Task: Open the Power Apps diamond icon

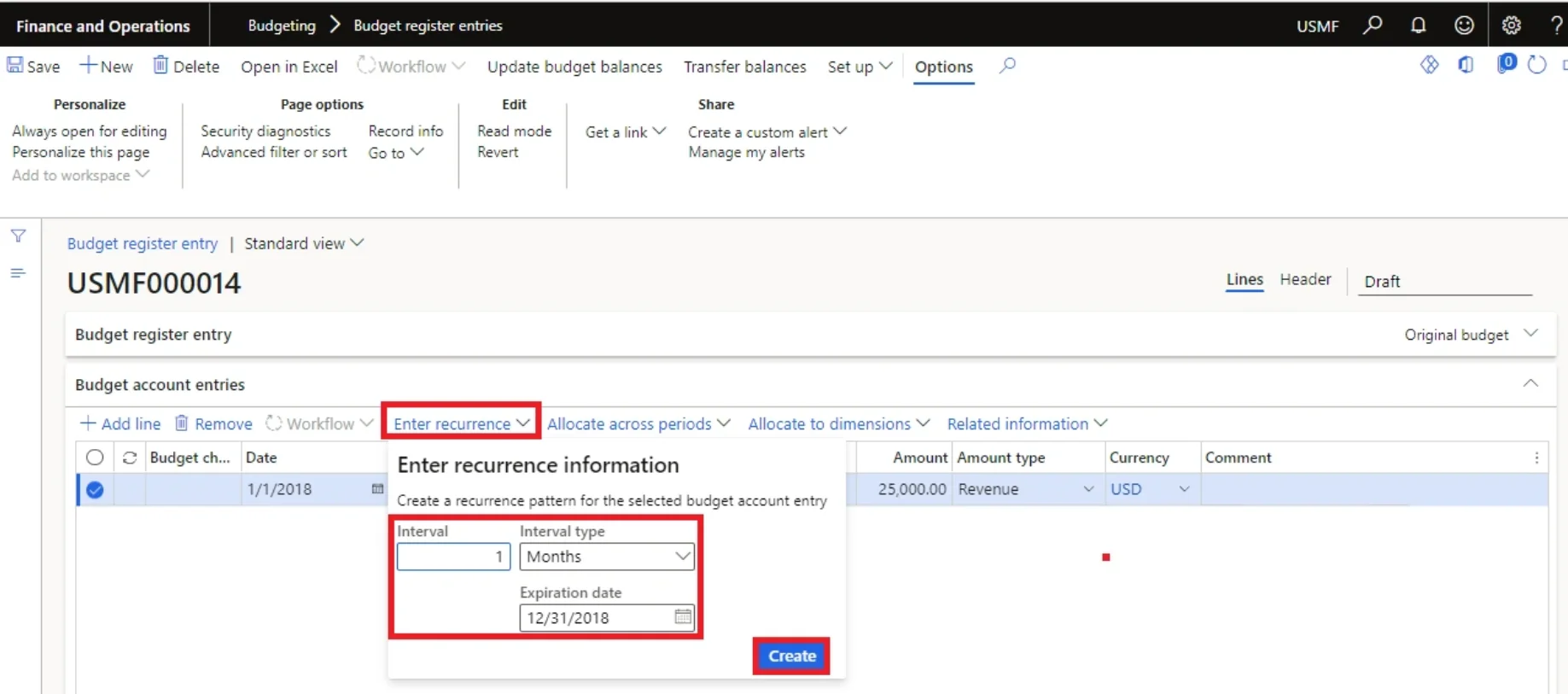Action: point(1429,65)
